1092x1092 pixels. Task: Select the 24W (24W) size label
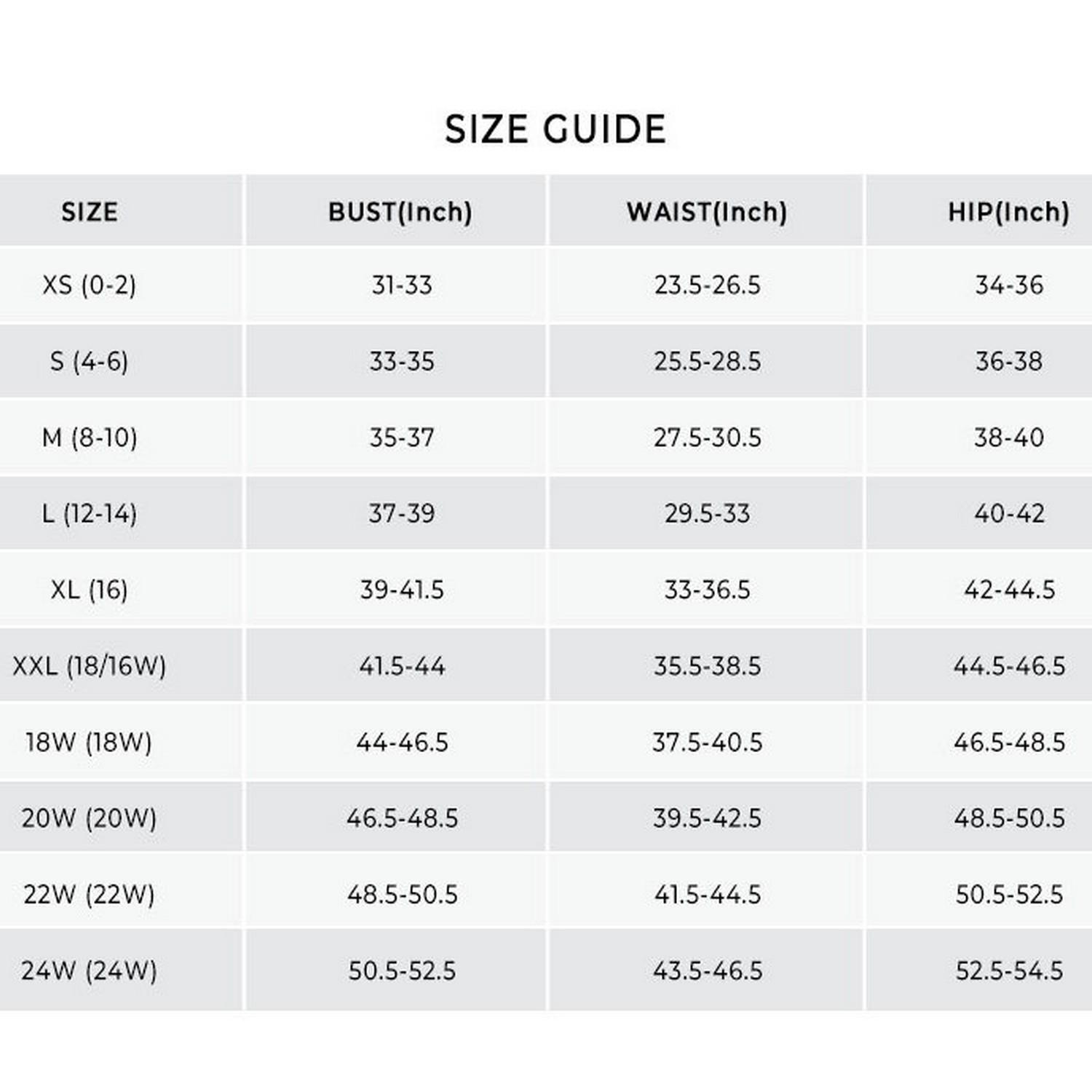coord(90,970)
